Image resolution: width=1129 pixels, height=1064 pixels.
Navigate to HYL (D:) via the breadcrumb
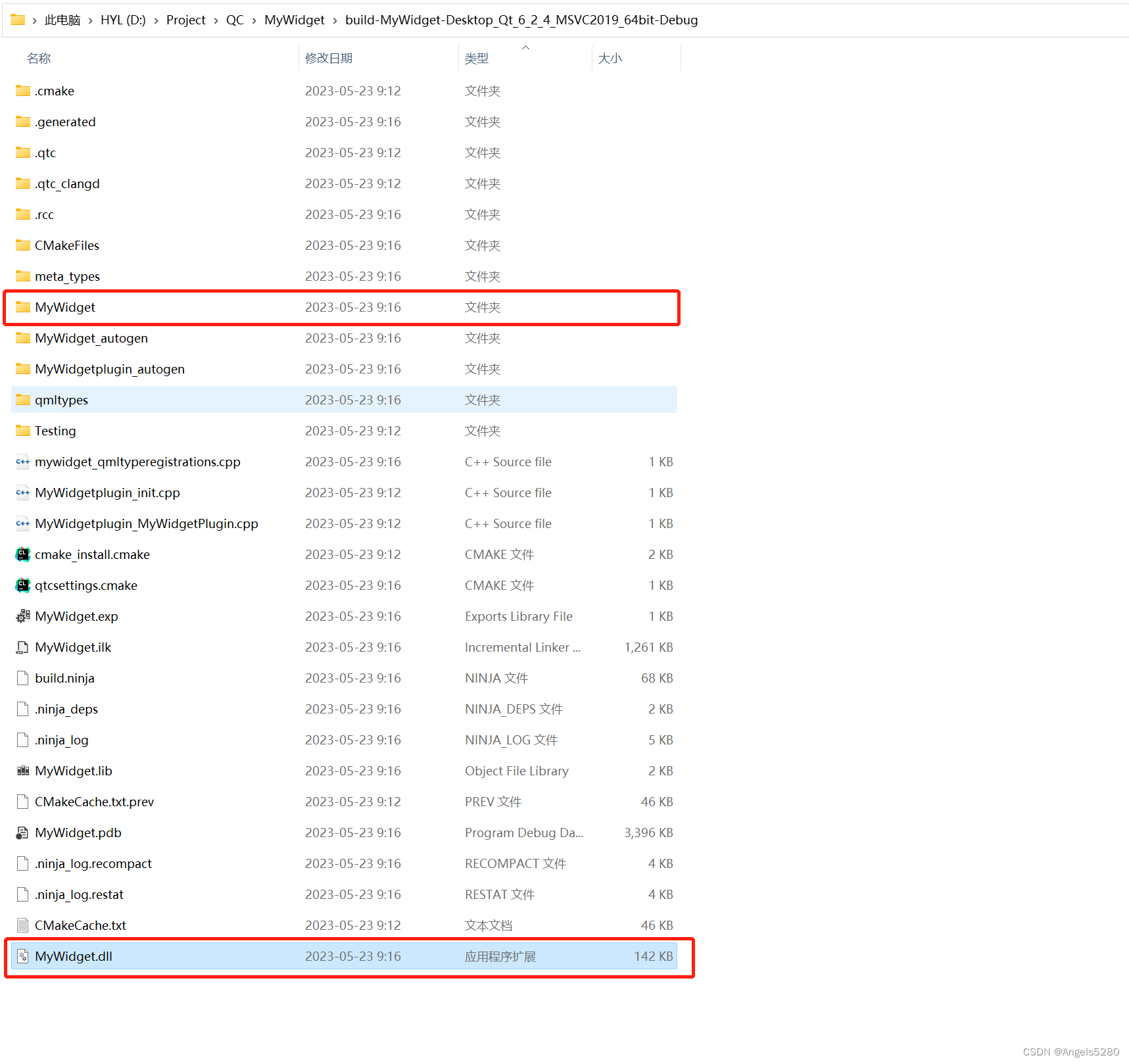pos(123,20)
